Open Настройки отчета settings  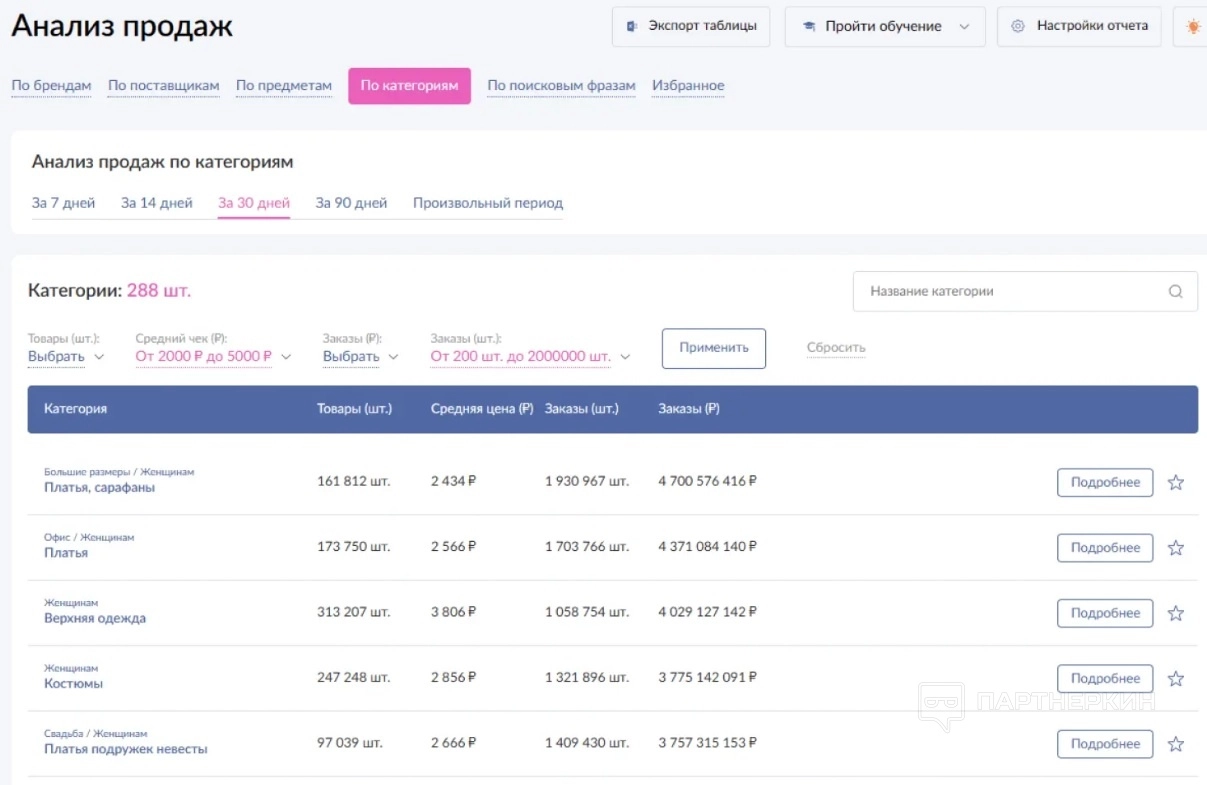click(1079, 27)
